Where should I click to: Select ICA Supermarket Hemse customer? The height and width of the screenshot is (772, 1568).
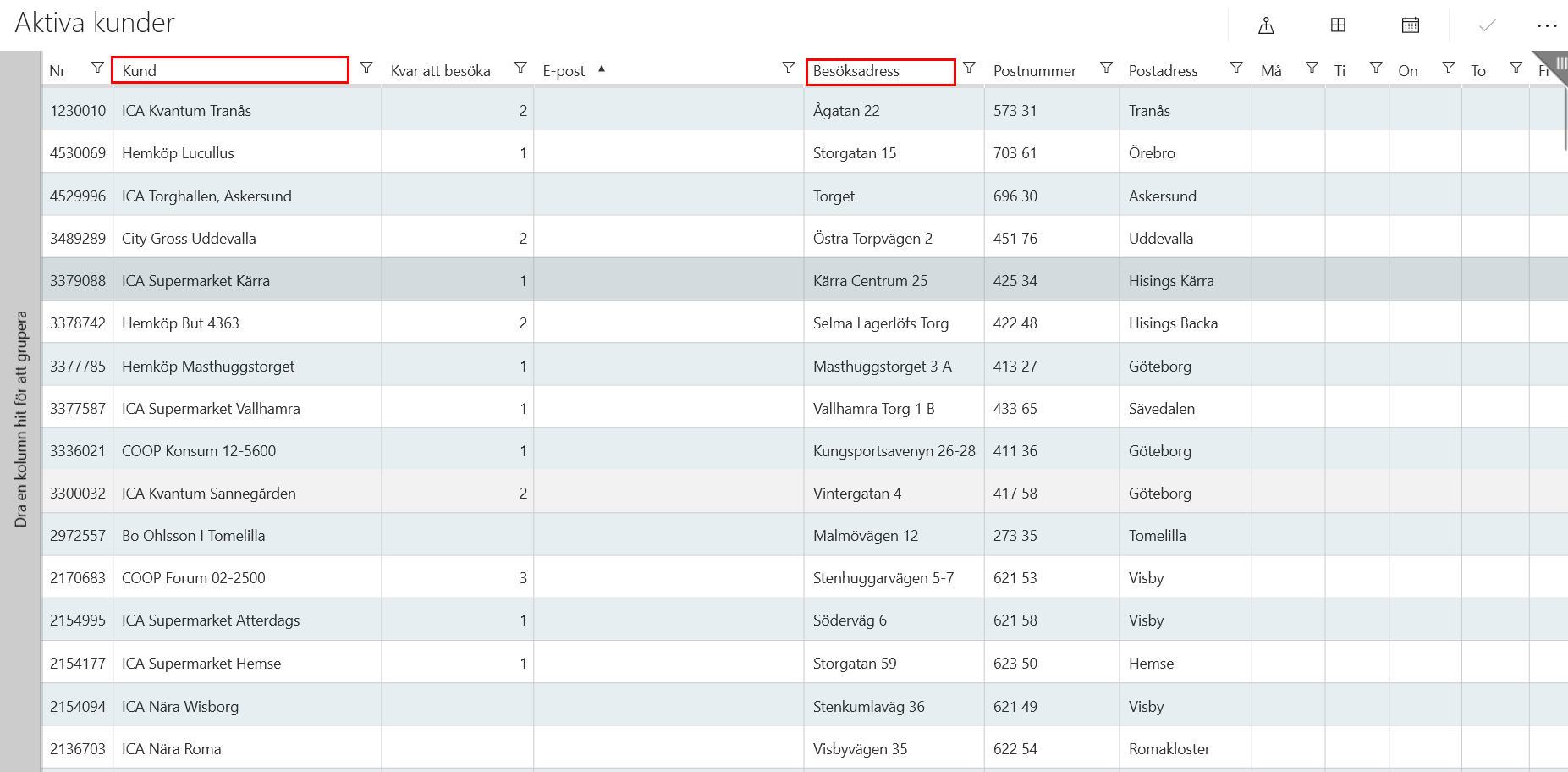[201, 664]
